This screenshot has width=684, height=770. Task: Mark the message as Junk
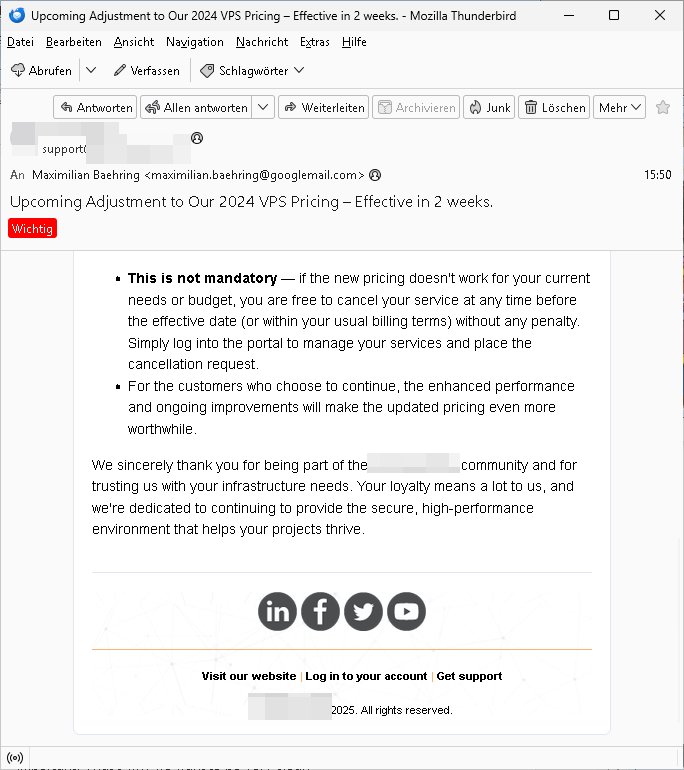click(489, 108)
